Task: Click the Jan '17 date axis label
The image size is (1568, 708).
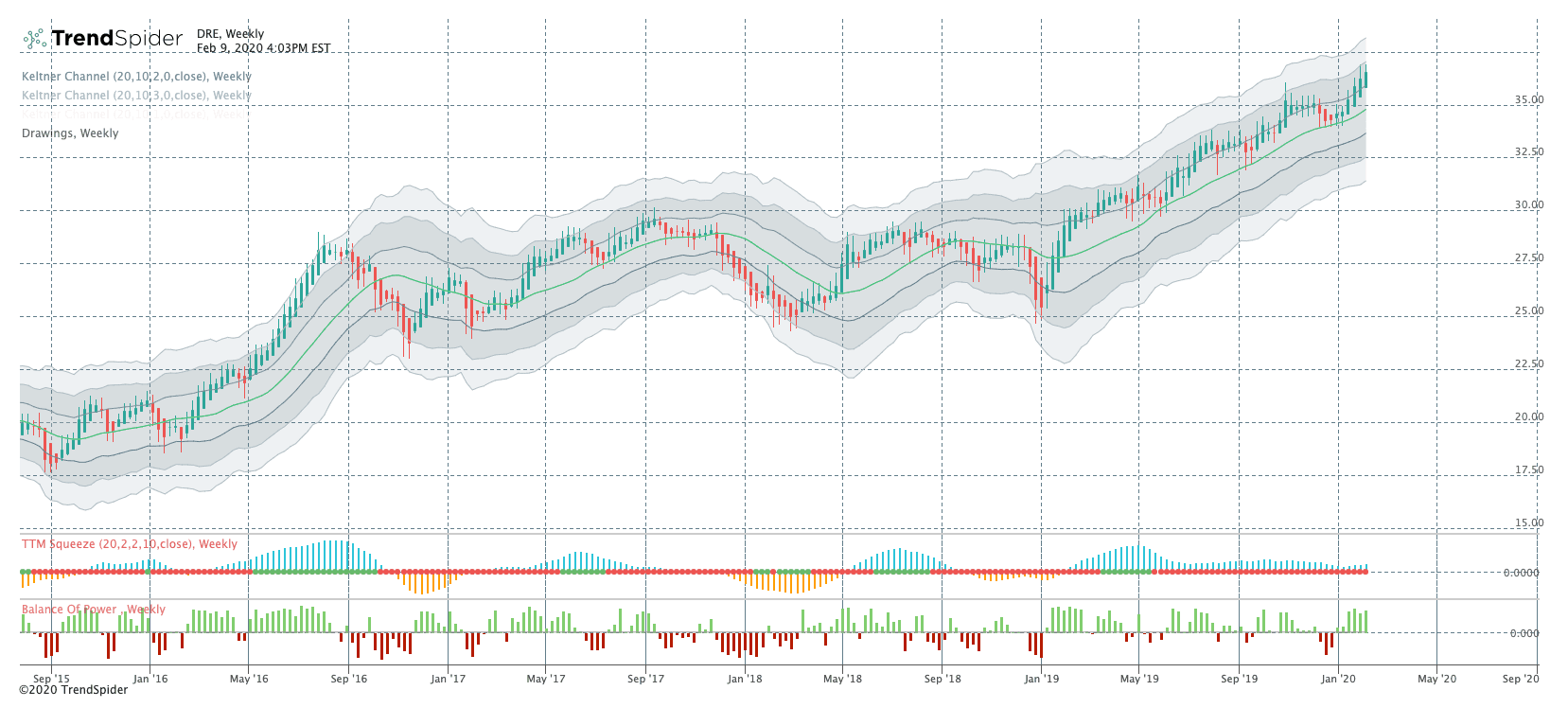Action: point(448,679)
